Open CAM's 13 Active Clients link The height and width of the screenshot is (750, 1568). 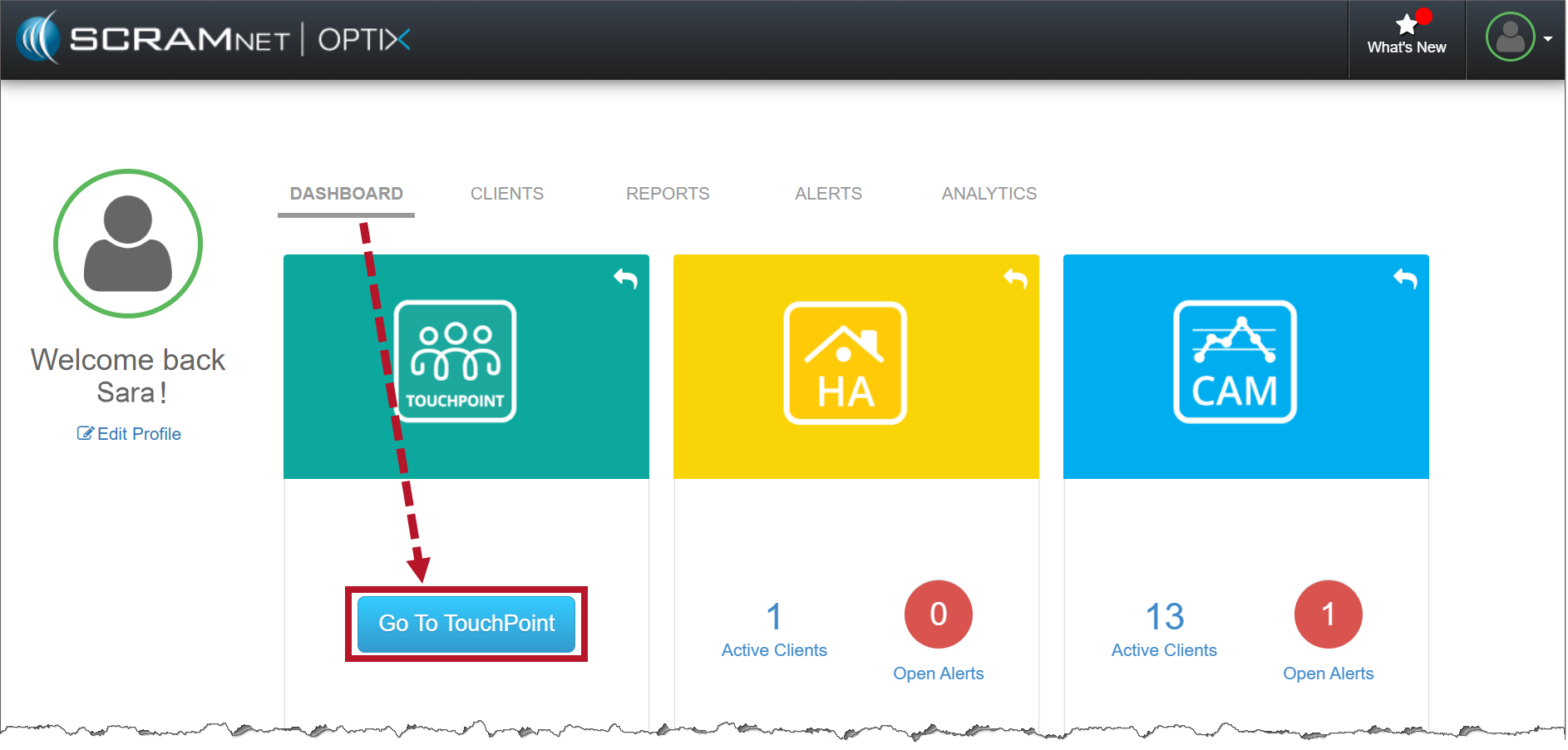[1164, 629]
